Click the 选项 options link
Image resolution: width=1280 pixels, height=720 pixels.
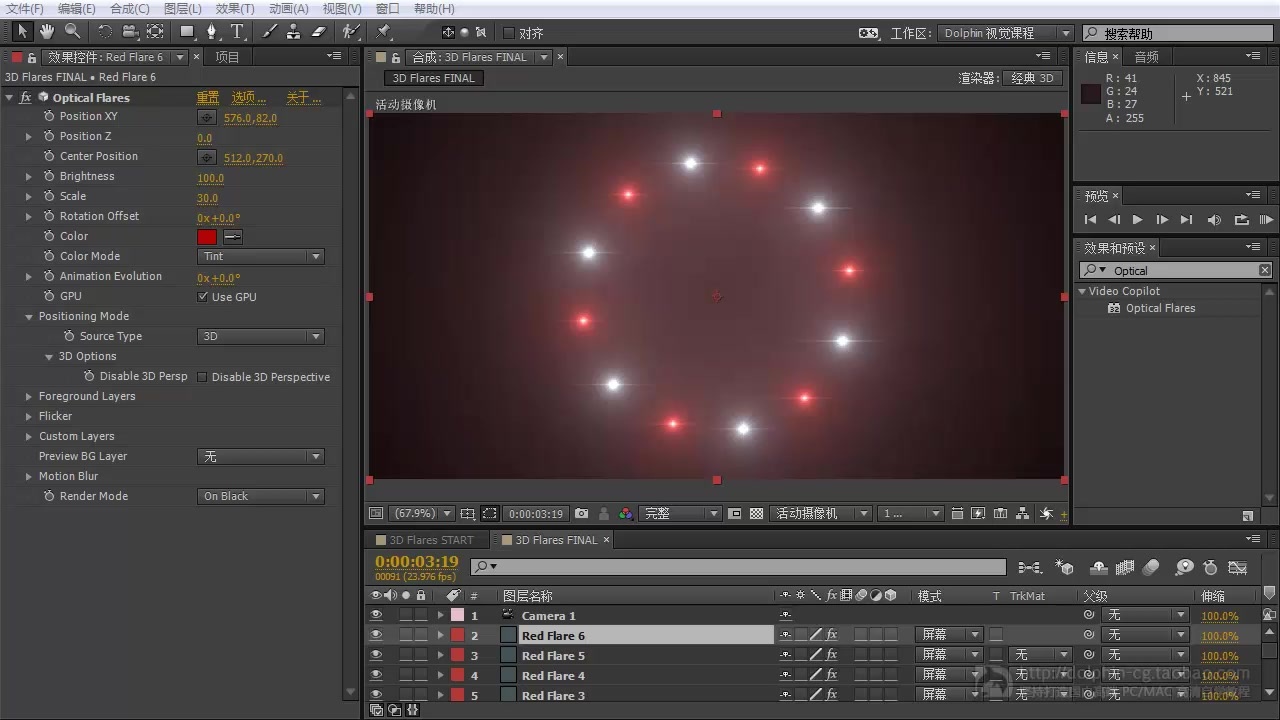click(249, 97)
